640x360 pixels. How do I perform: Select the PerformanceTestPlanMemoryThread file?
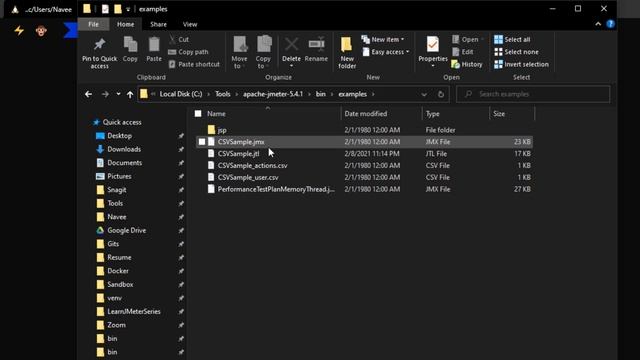pyautogui.click(x=276, y=189)
